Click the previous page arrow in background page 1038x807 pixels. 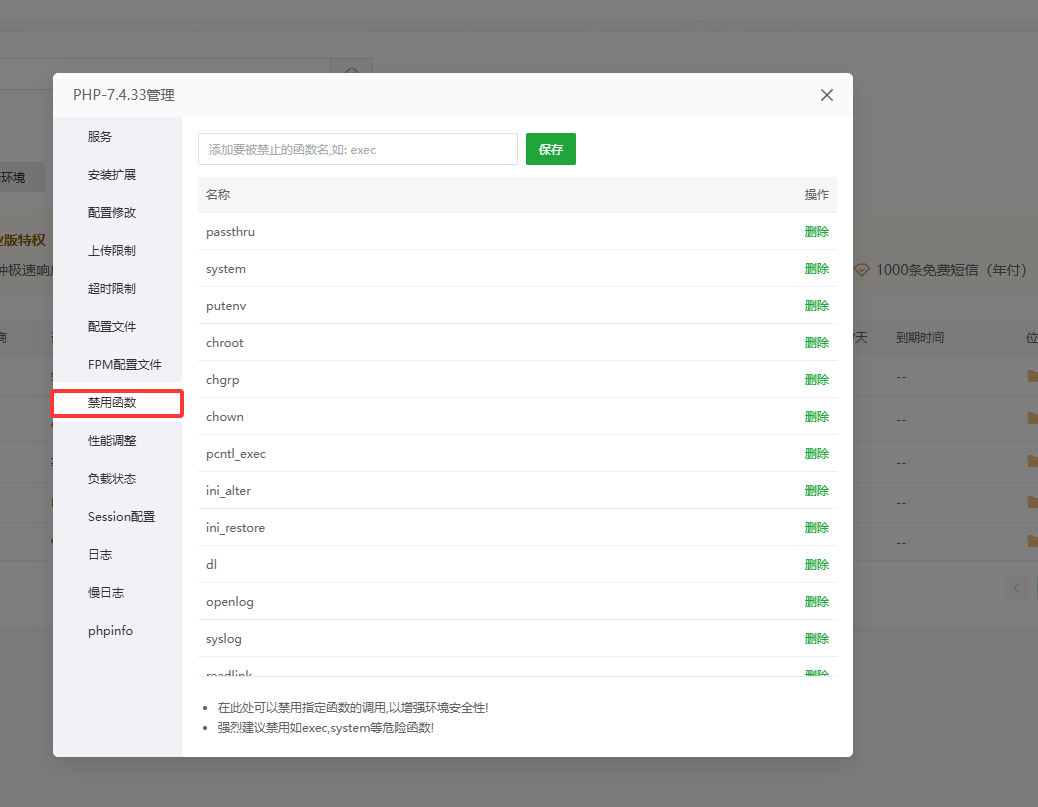tap(1016, 588)
